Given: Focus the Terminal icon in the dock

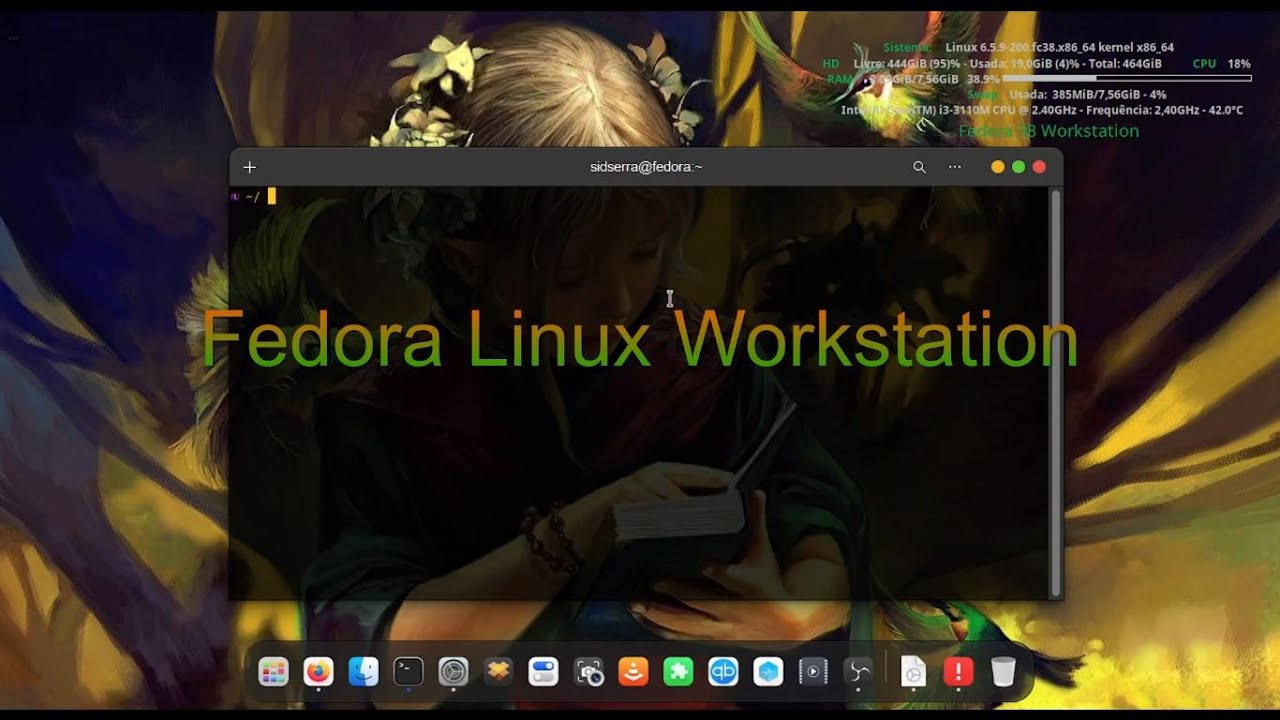Looking at the screenshot, I should pos(408,672).
